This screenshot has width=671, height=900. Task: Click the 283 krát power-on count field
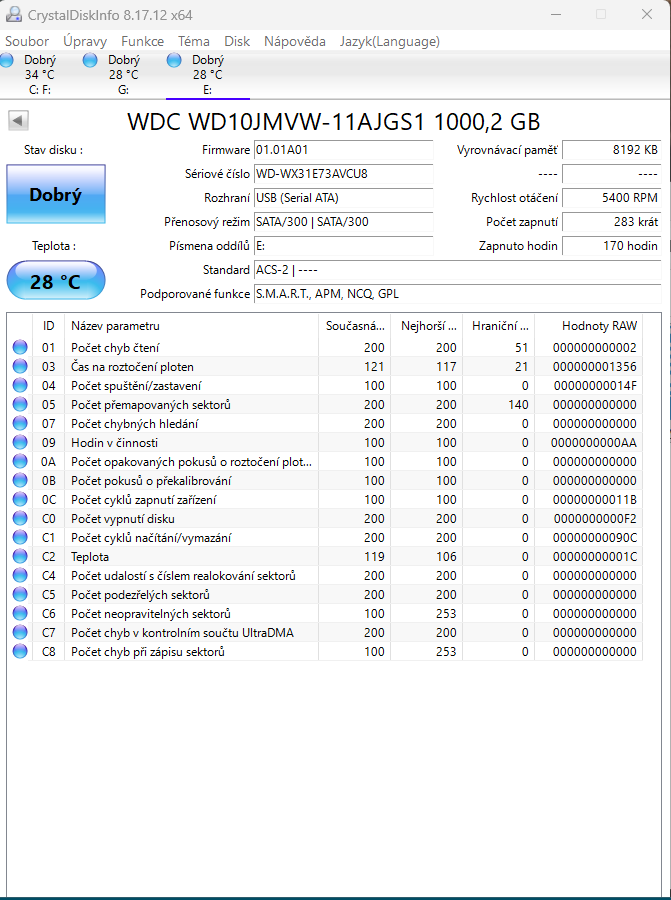coord(612,222)
